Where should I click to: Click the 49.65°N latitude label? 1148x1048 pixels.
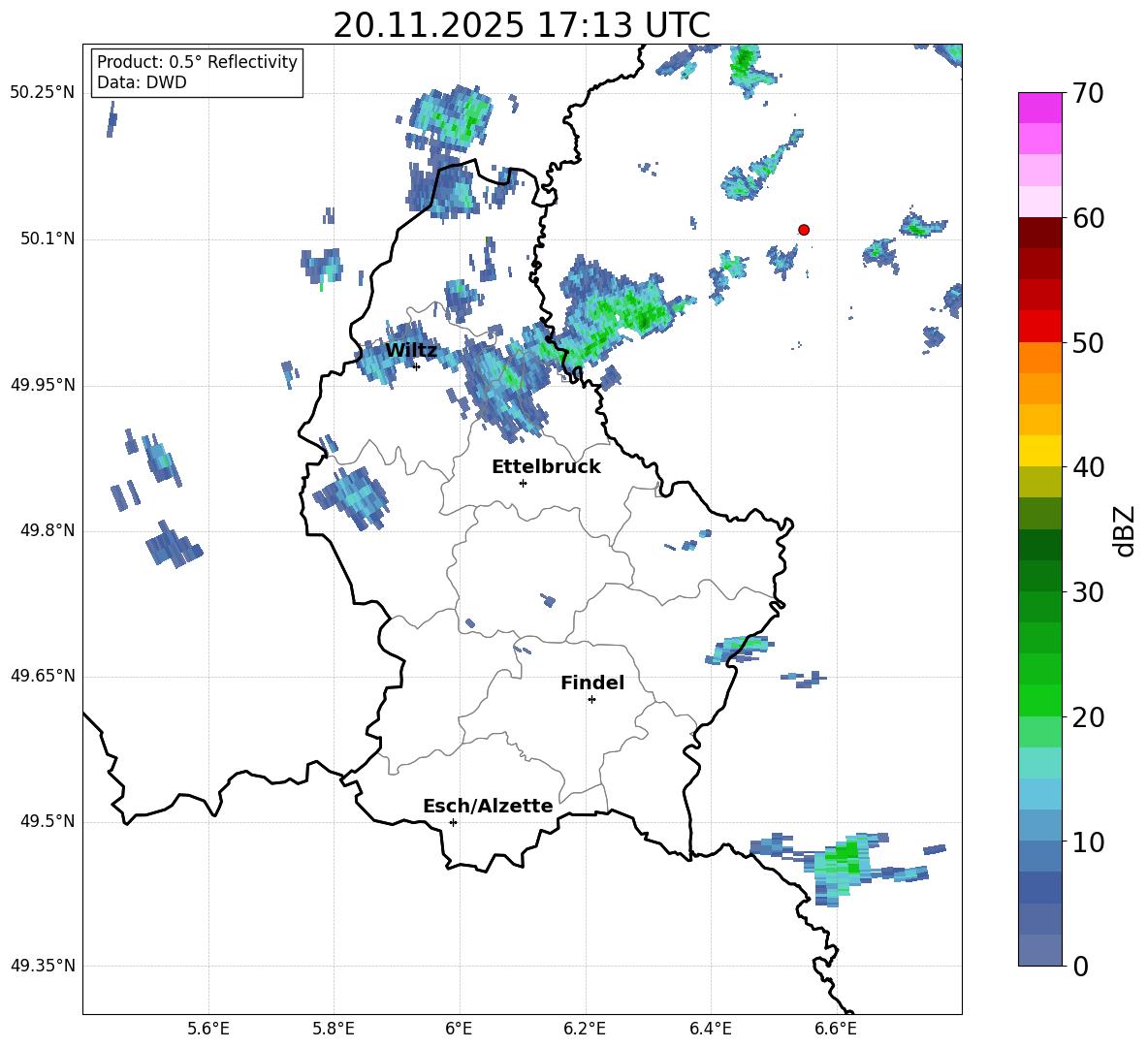click(x=43, y=676)
